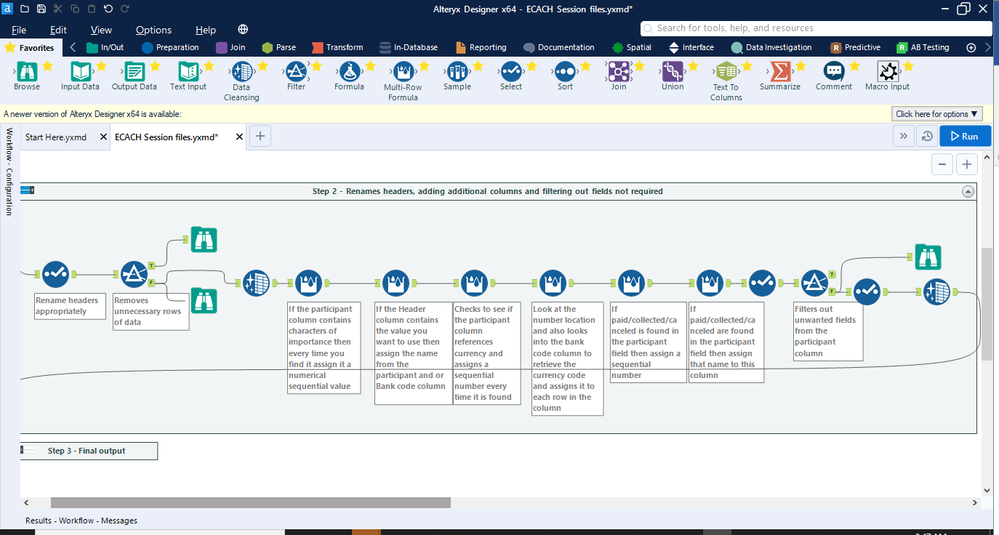The width and height of the screenshot is (999, 535).
Task: Click the Multi-Row Formula node above 'Look at the number location'
Action: coord(553,283)
